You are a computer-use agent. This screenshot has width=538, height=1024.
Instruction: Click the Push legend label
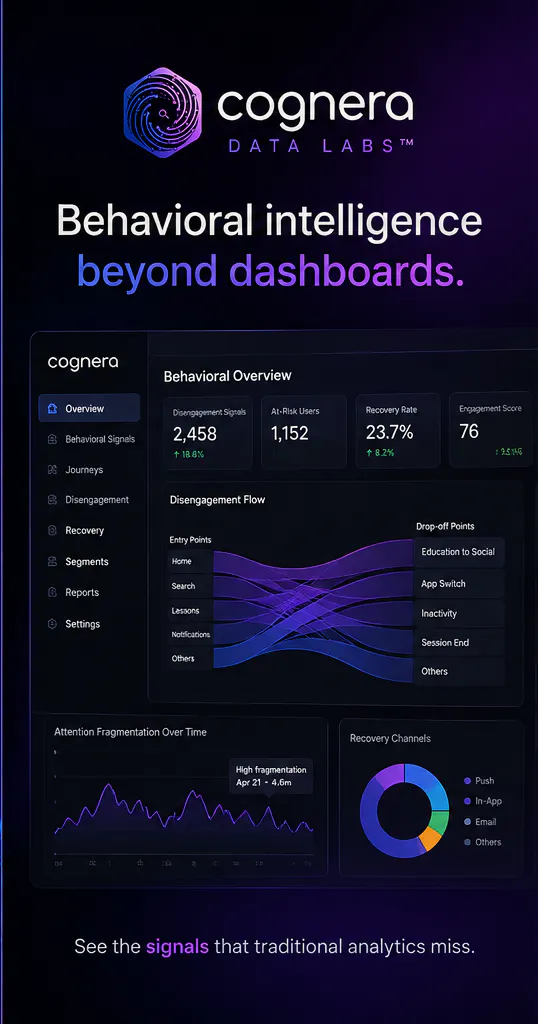pyautogui.click(x=484, y=781)
